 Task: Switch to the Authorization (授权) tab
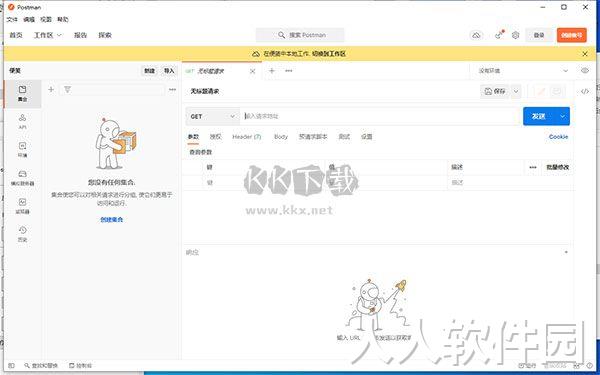(216, 137)
